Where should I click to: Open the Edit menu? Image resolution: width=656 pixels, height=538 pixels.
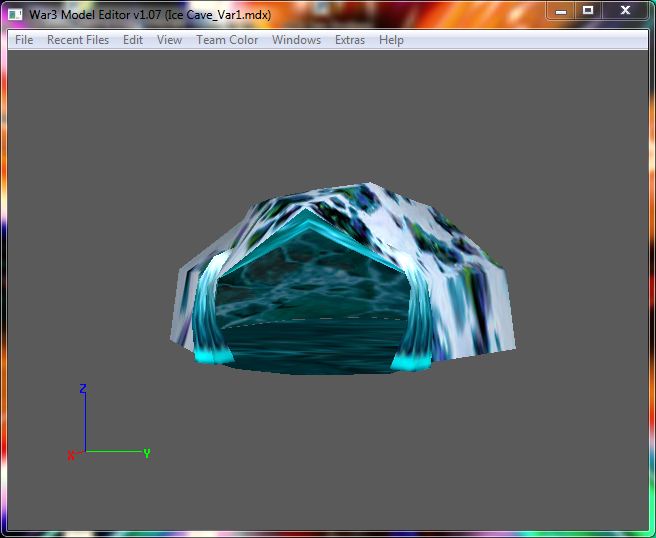tap(133, 40)
